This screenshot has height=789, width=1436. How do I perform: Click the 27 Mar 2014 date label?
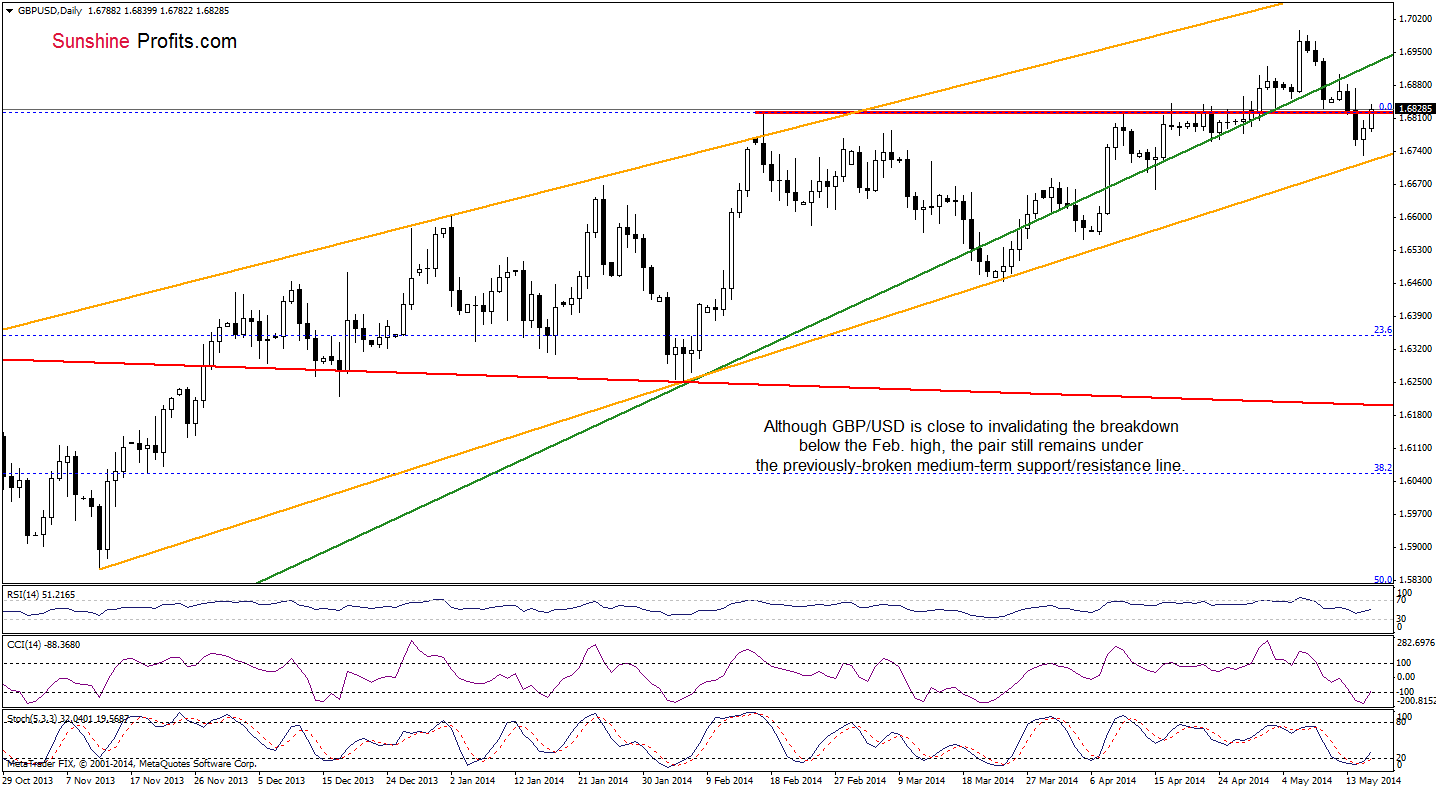click(1053, 779)
